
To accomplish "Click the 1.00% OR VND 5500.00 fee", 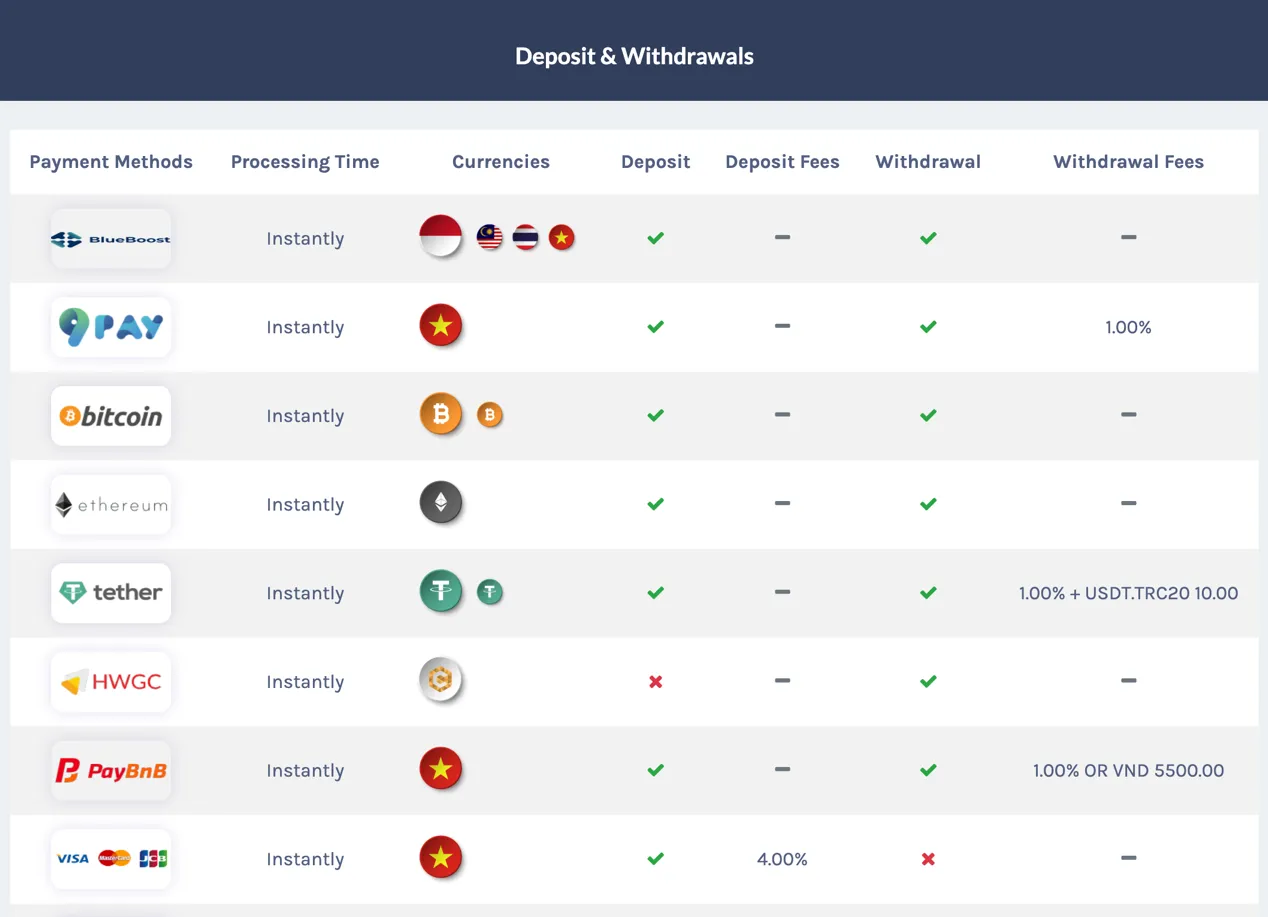I will (1129, 771).
